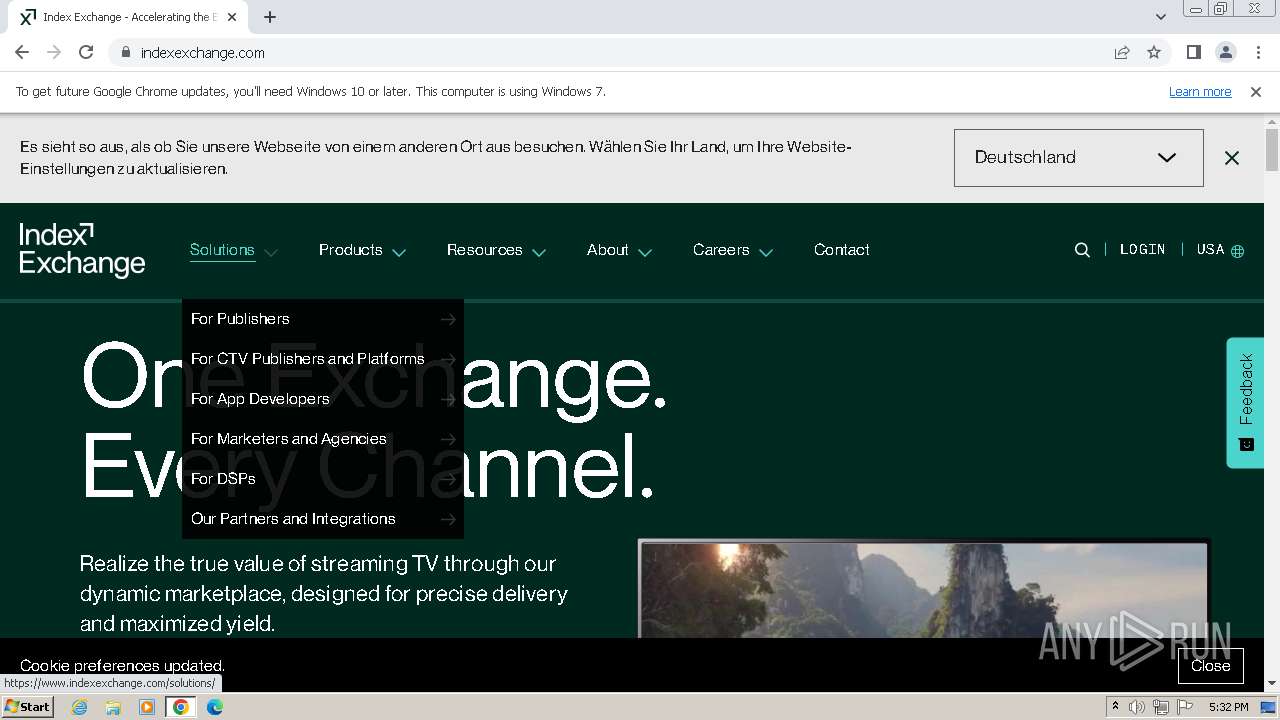Open the Deutschland country dropdown
Screen dimensions: 1280x720
pos(1078,158)
